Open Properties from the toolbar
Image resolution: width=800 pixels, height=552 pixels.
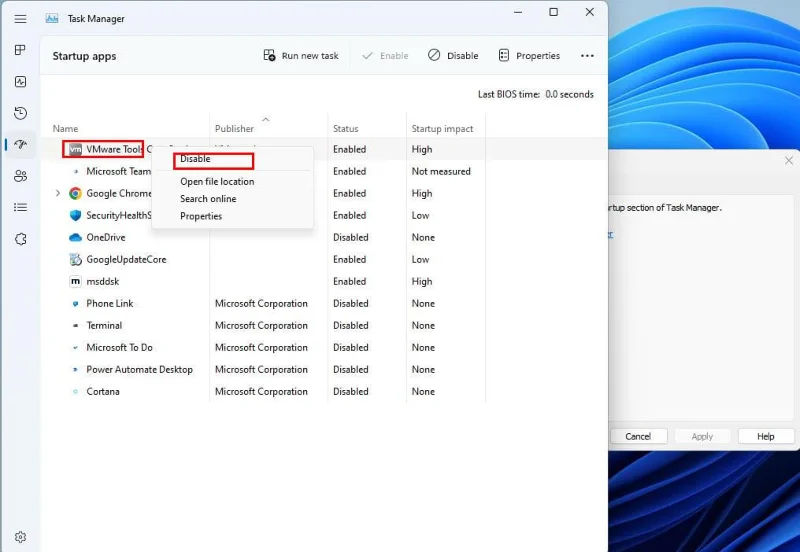[529, 56]
